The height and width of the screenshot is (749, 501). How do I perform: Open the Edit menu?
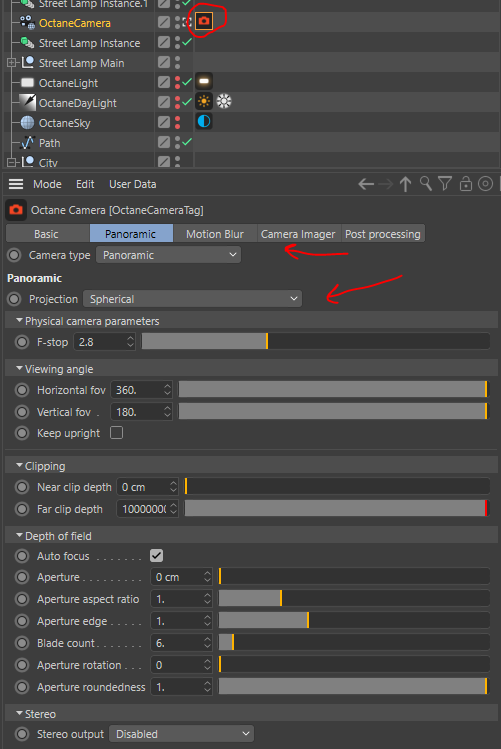point(85,184)
